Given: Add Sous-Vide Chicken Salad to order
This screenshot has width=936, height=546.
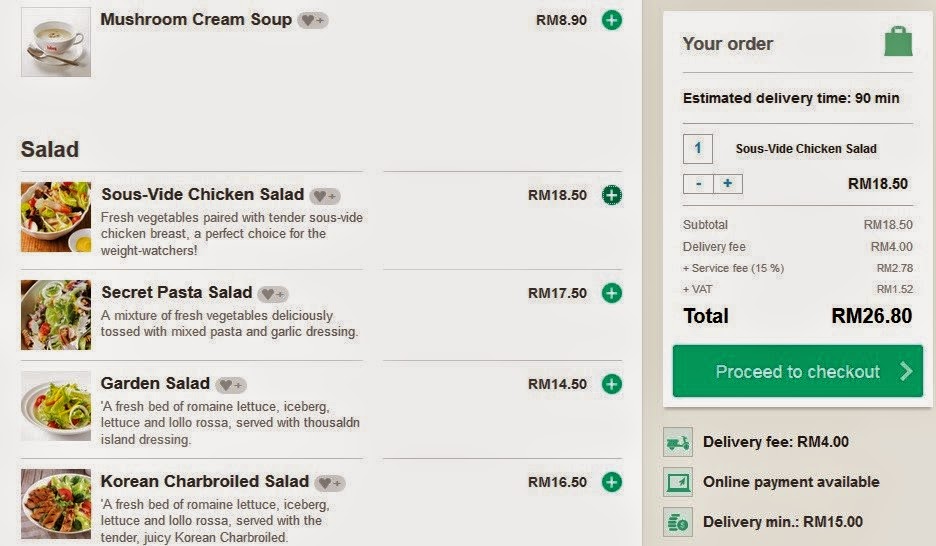Looking at the screenshot, I should [x=612, y=195].
